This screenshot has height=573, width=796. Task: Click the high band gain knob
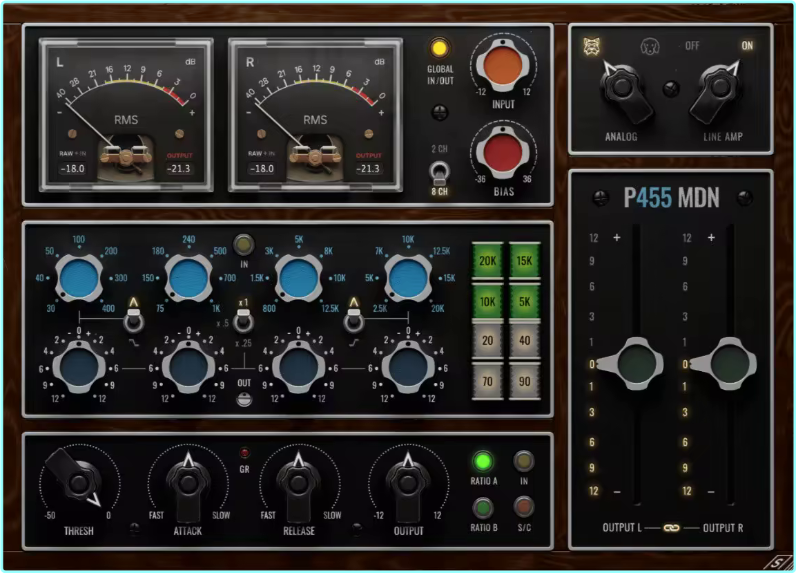(x=408, y=367)
